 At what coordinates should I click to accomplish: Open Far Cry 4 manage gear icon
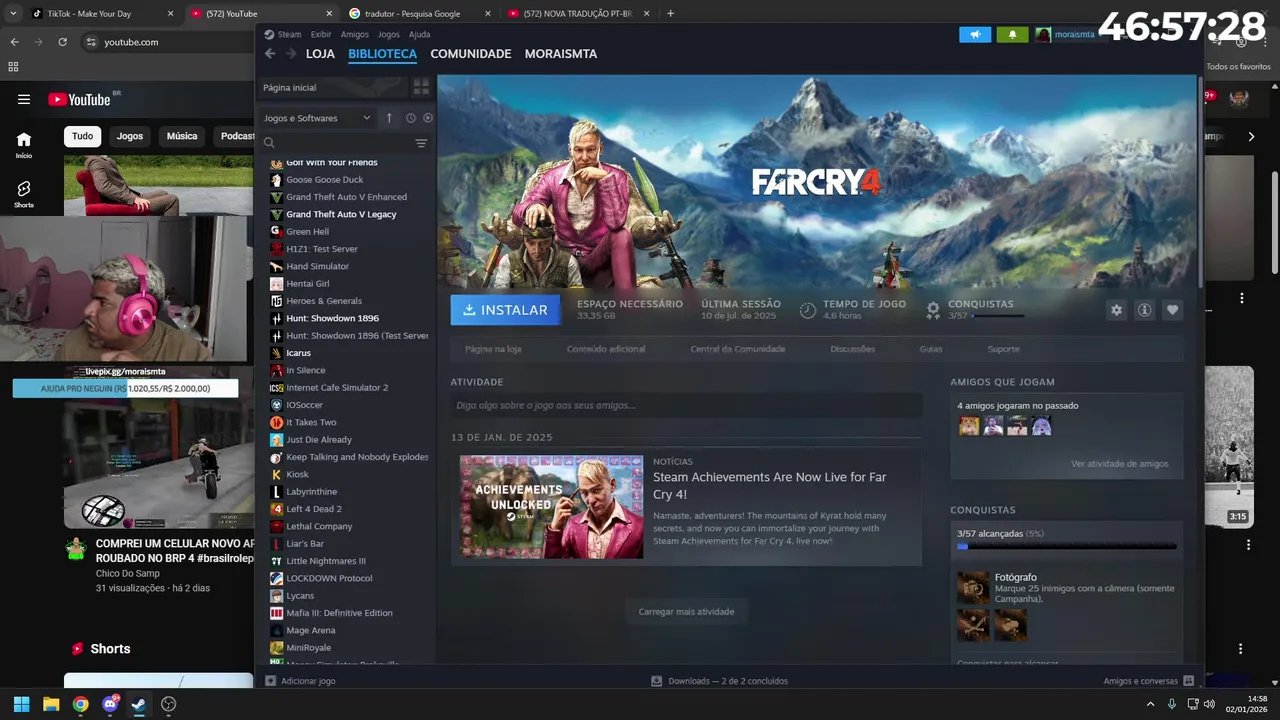1116,310
